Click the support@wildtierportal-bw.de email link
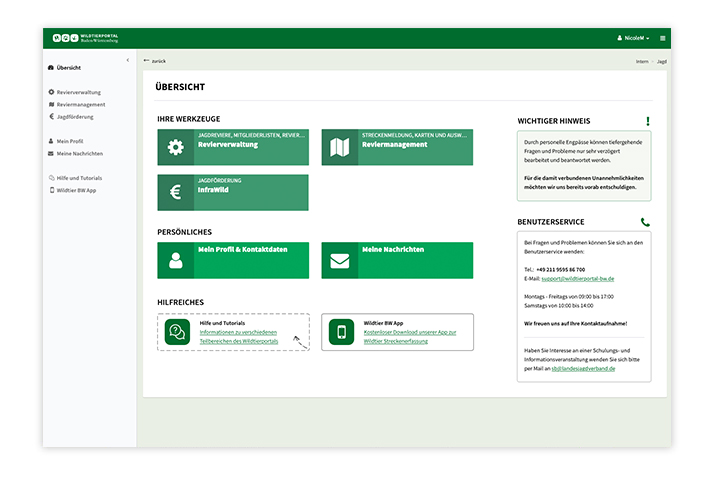The width and height of the screenshot is (720, 480). [578, 279]
